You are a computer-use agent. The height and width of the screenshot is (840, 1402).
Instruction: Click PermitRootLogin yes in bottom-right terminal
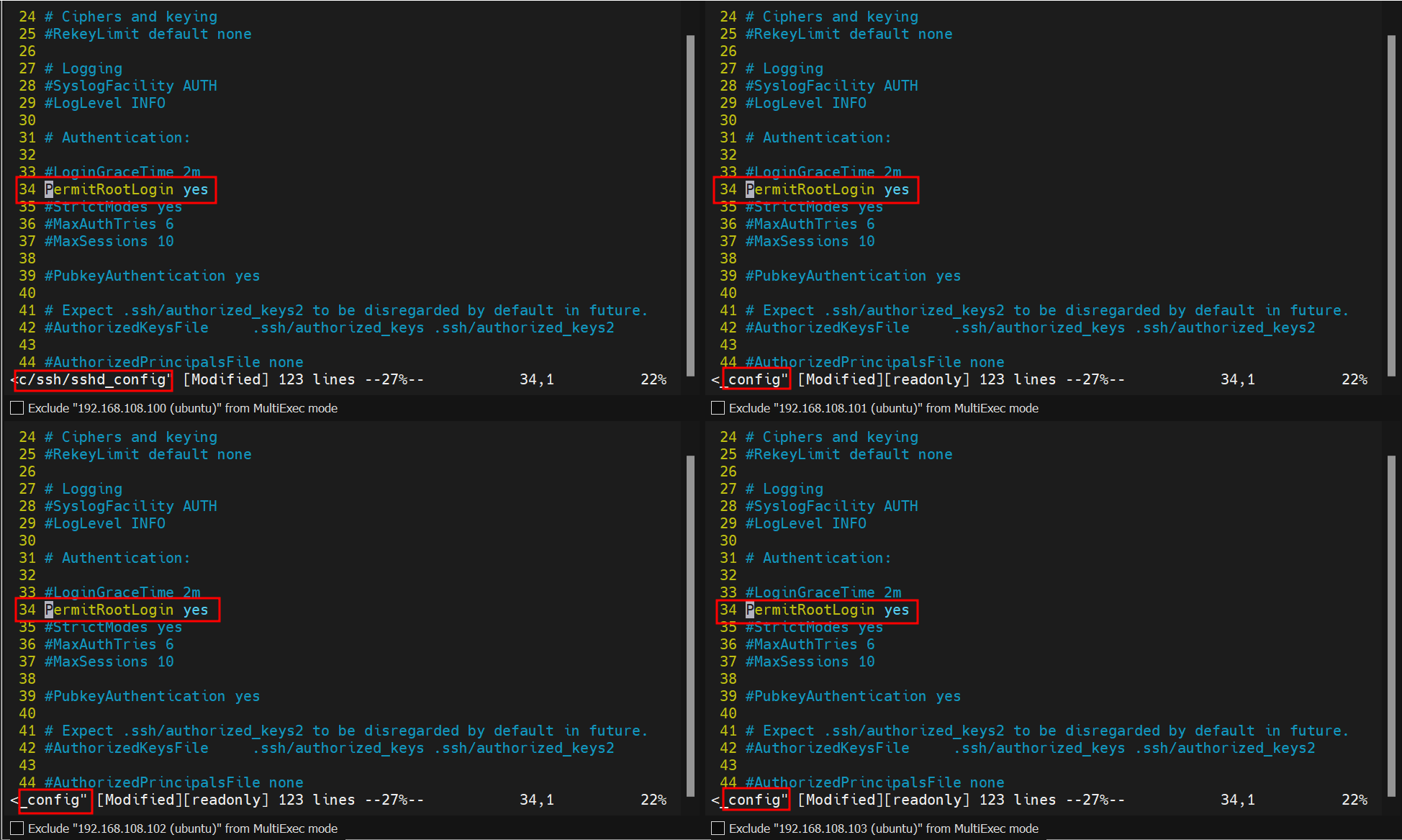(827, 610)
